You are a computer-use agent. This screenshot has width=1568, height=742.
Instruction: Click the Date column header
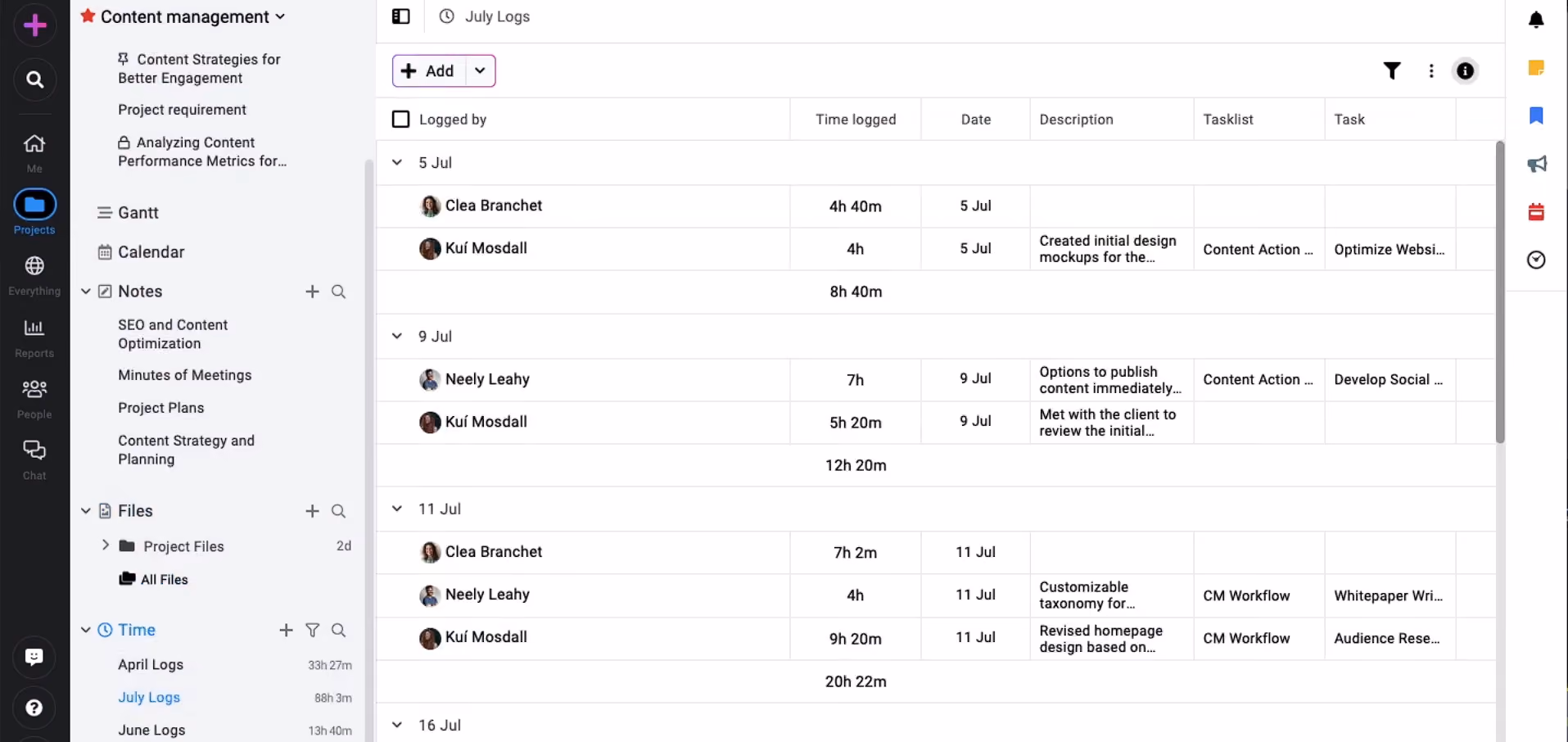(975, 120)
